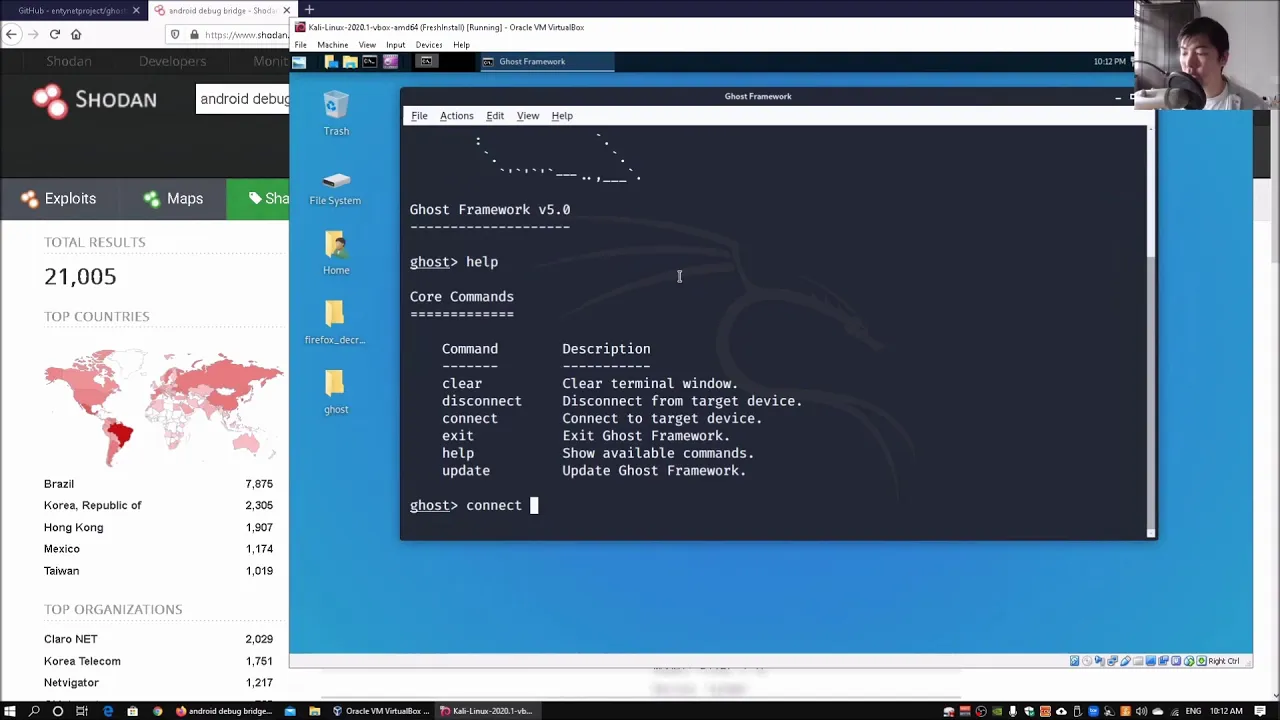Open the File System desktop icon

335,188
